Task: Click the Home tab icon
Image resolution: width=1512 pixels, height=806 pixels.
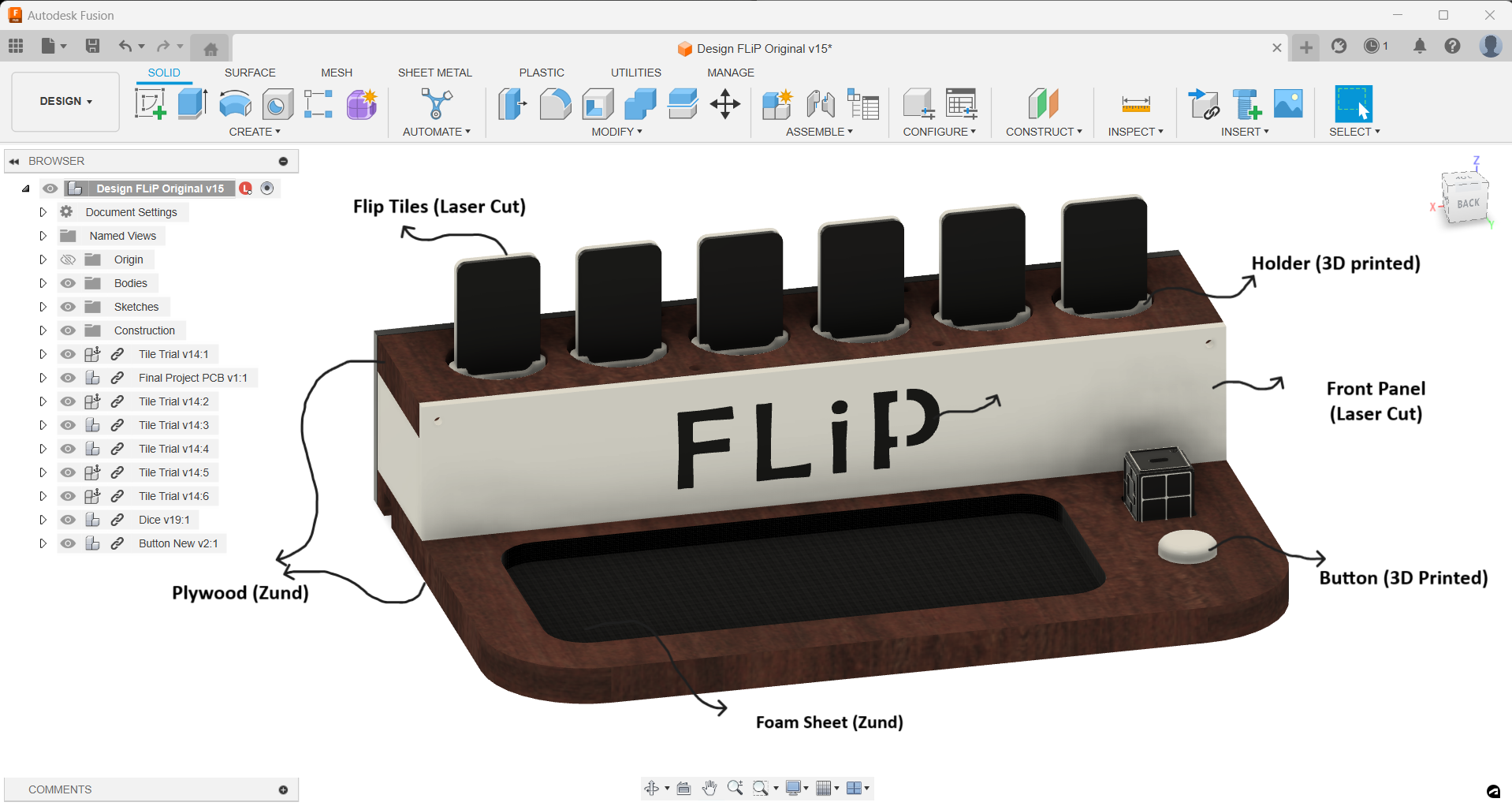Action: click(x=210, y=49)
